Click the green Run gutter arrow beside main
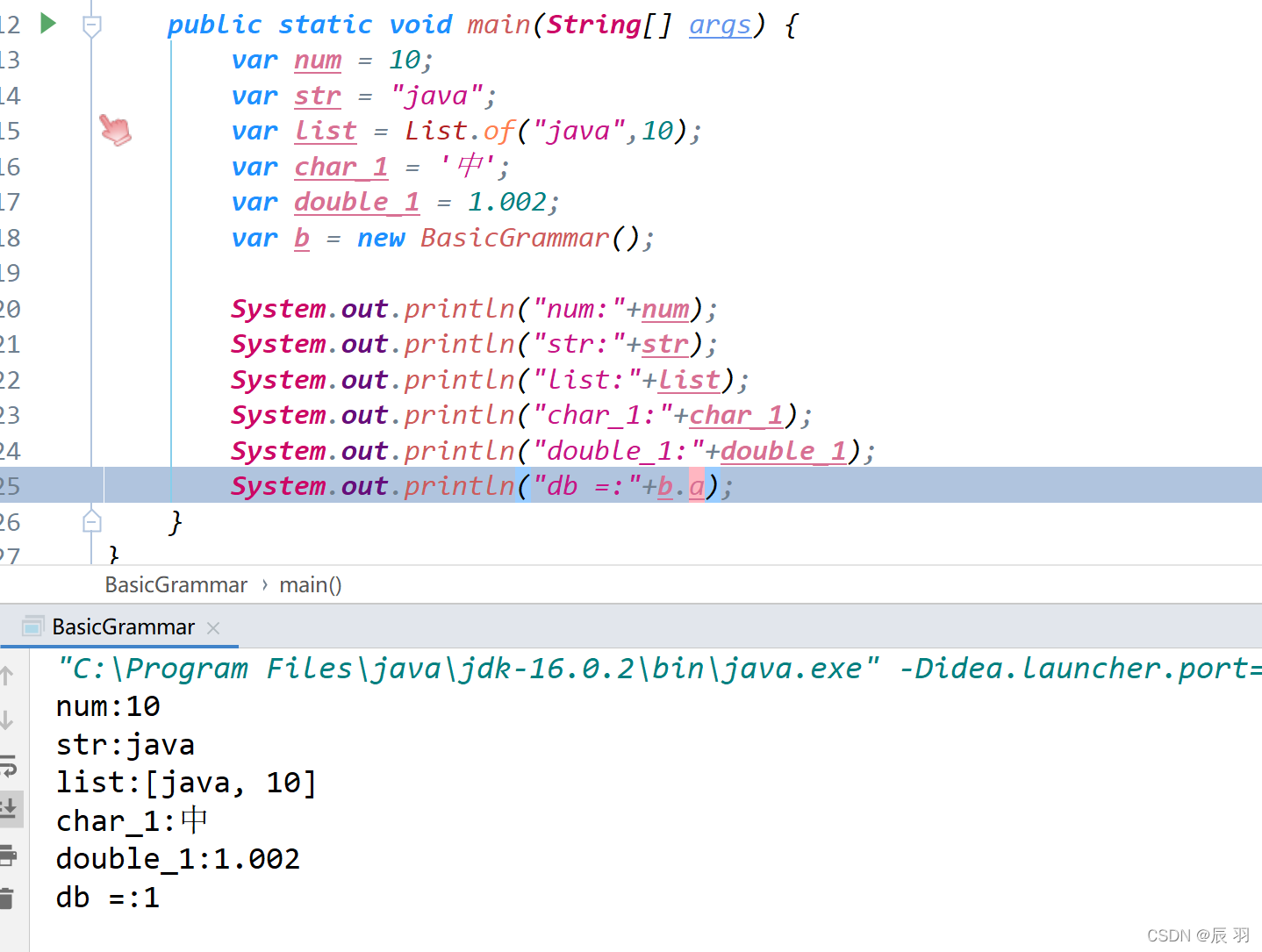This screenshot has height=952, width=1262. pyautogui.click(x=48, y=24)
